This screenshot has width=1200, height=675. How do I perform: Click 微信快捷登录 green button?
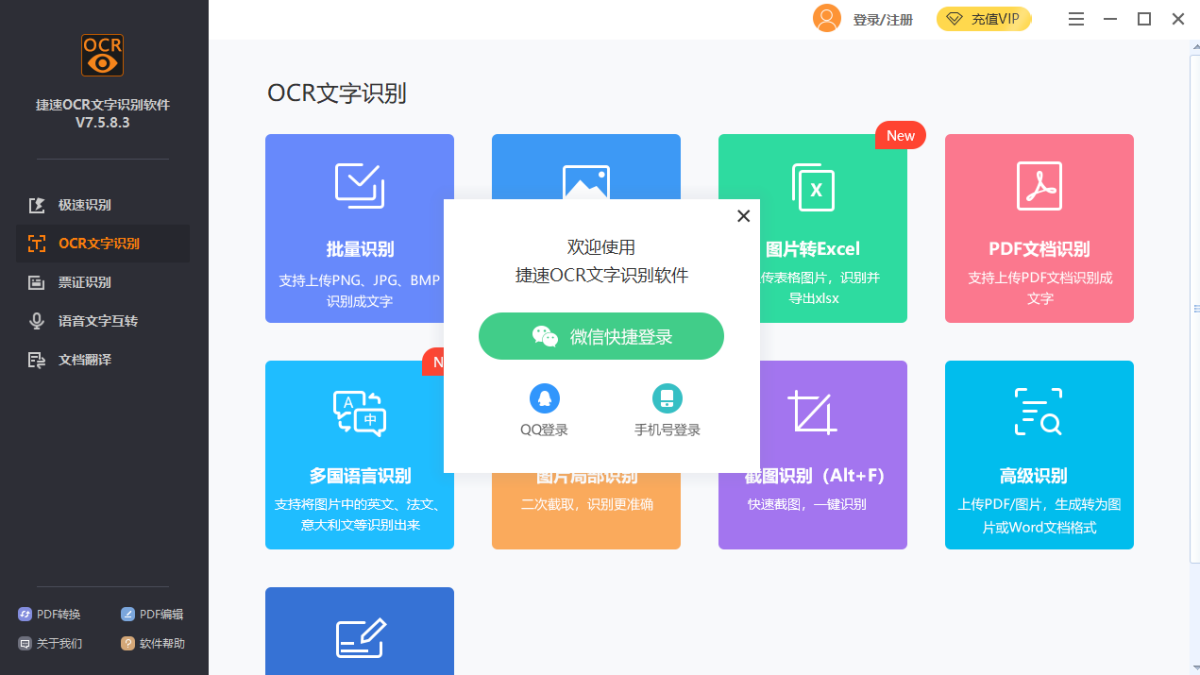[601, 336]
